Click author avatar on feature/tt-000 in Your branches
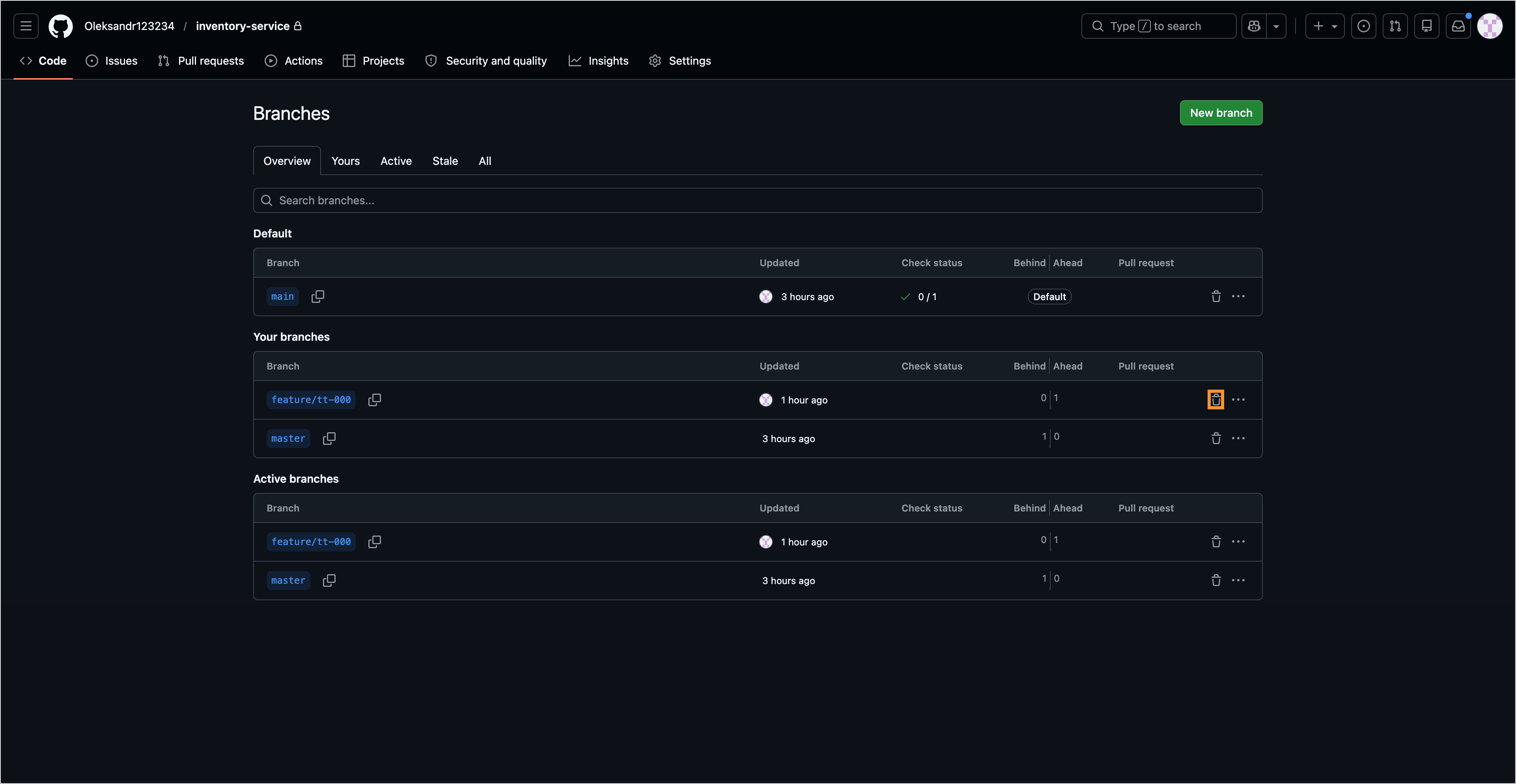Viewport: 1516px width, 784px height. (765, 399)
